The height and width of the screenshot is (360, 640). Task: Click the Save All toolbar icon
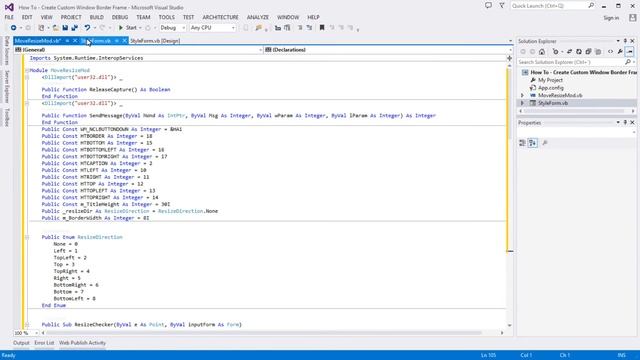(x=75, y=28)
